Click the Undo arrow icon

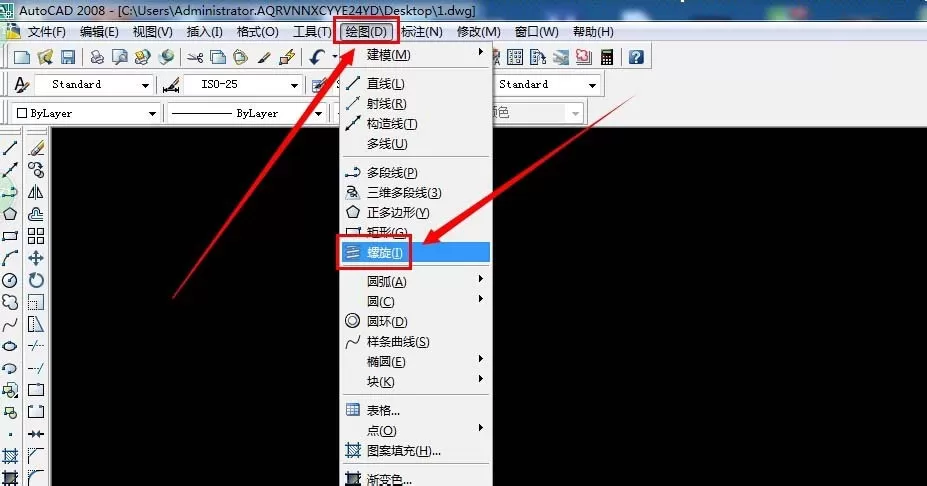(317, 57)
